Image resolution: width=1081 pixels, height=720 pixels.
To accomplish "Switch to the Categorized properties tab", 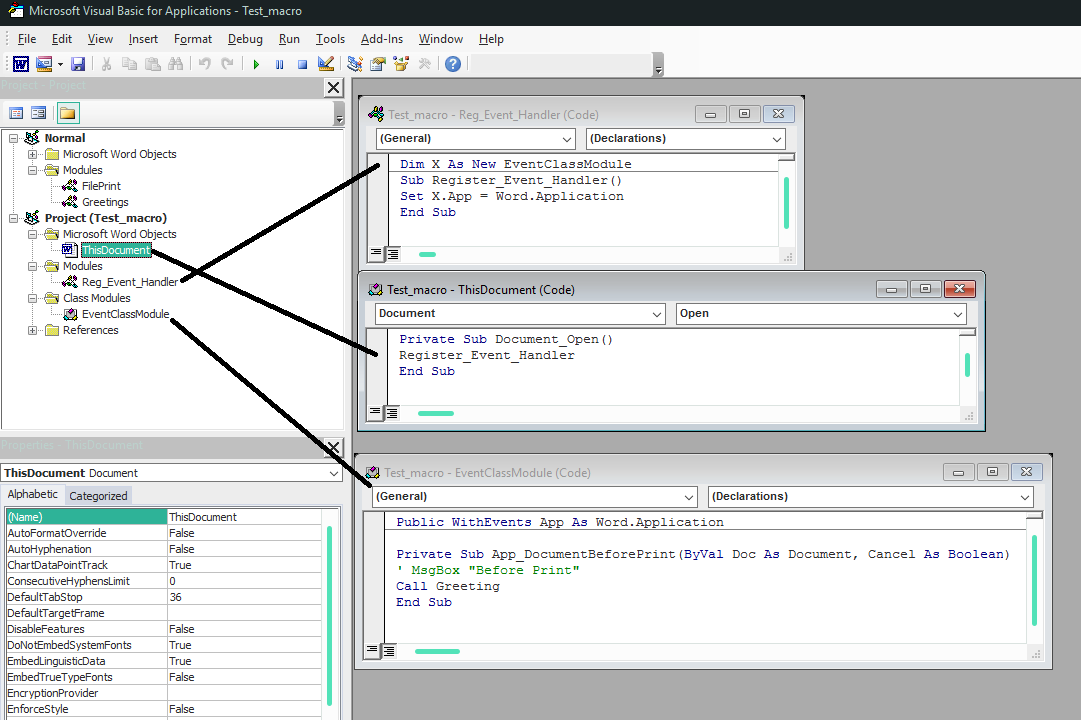I will [98, 495].
